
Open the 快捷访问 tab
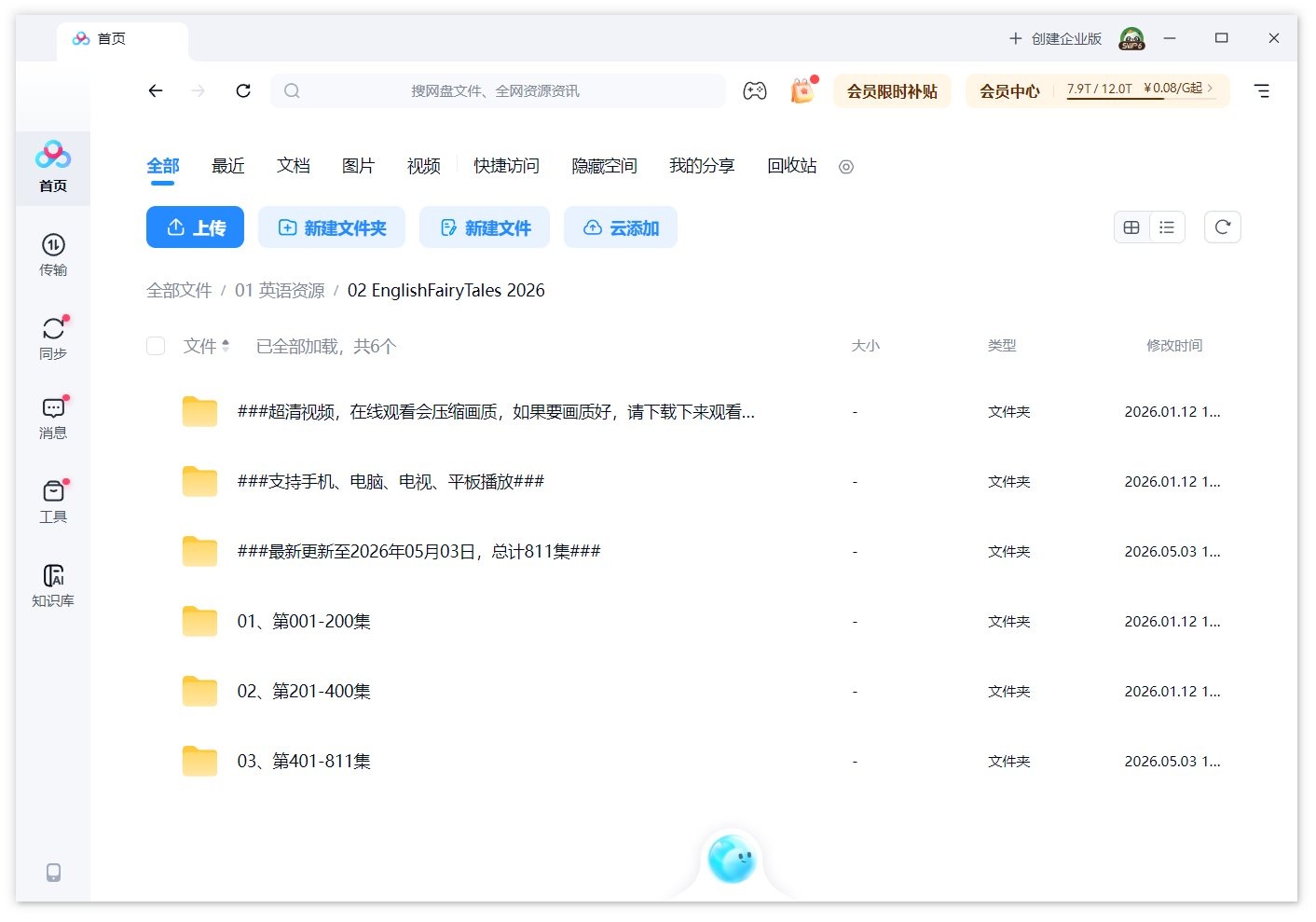[506, 166]
